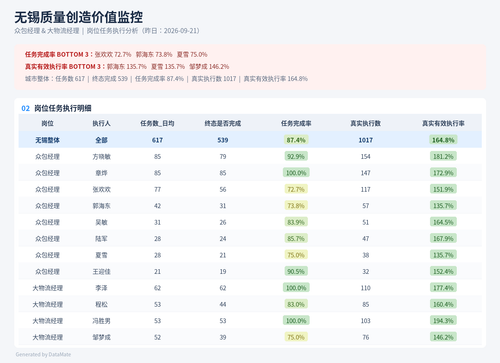Click the 岗位任务执行明细 section heading
The height and width of the screenshot is (363, 500).
[x=63, y=108]
